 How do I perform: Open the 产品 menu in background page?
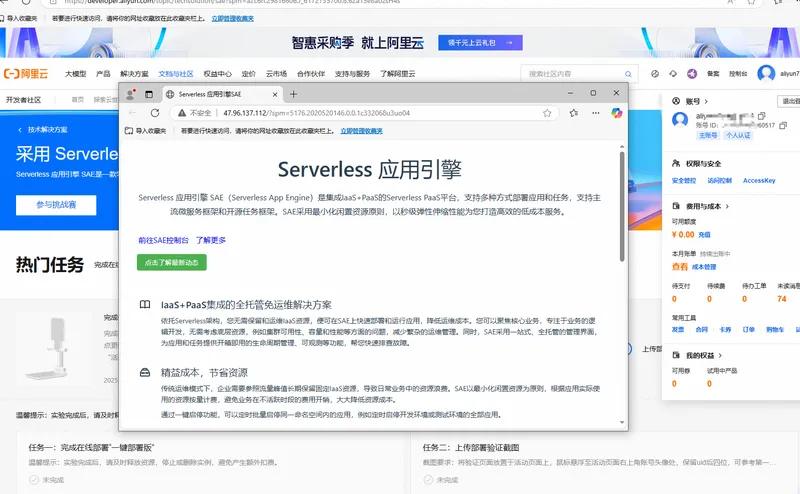tap(103, 74)
